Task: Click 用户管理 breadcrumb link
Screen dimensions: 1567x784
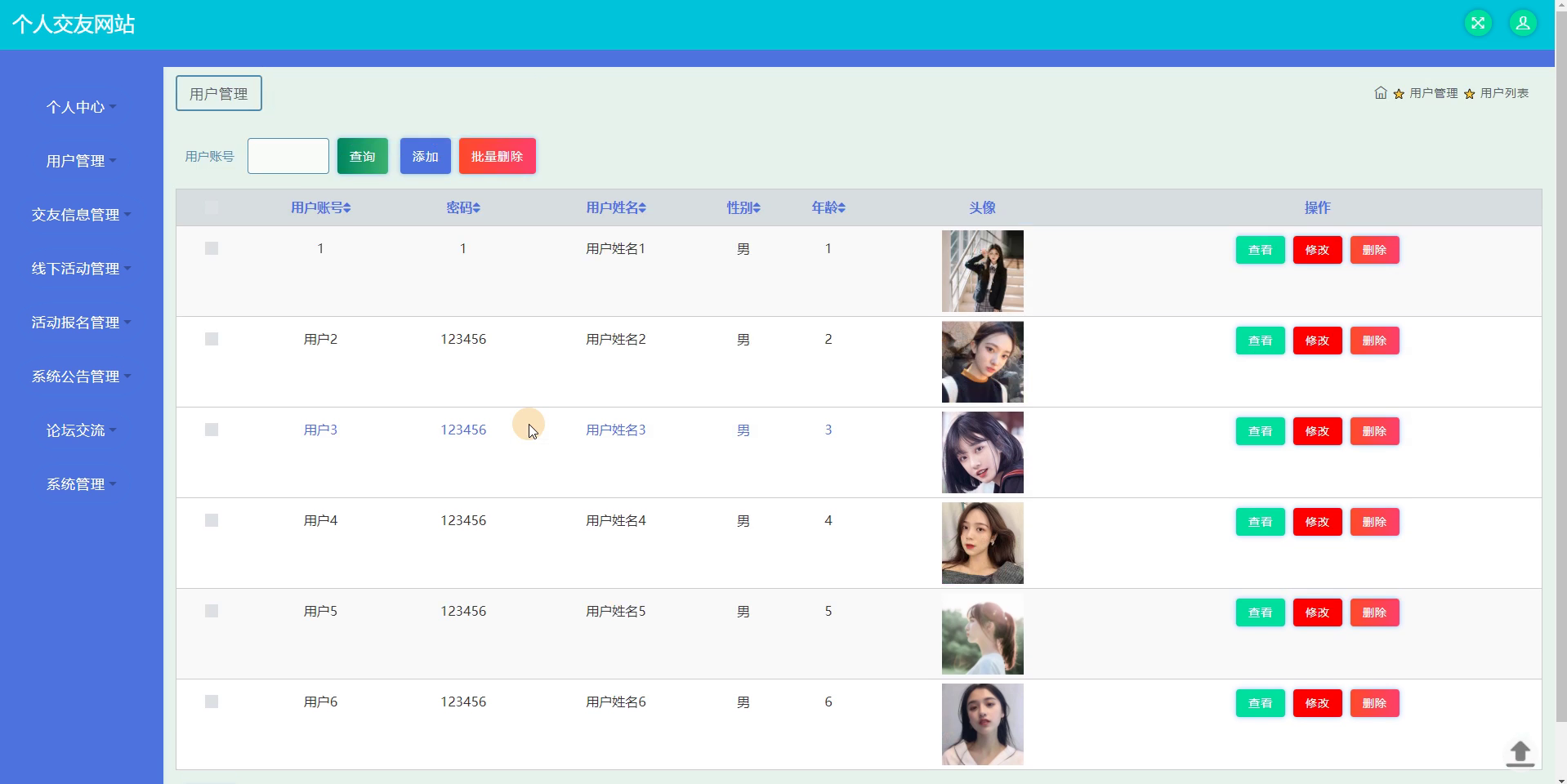Action: [x=1434, y=93]
